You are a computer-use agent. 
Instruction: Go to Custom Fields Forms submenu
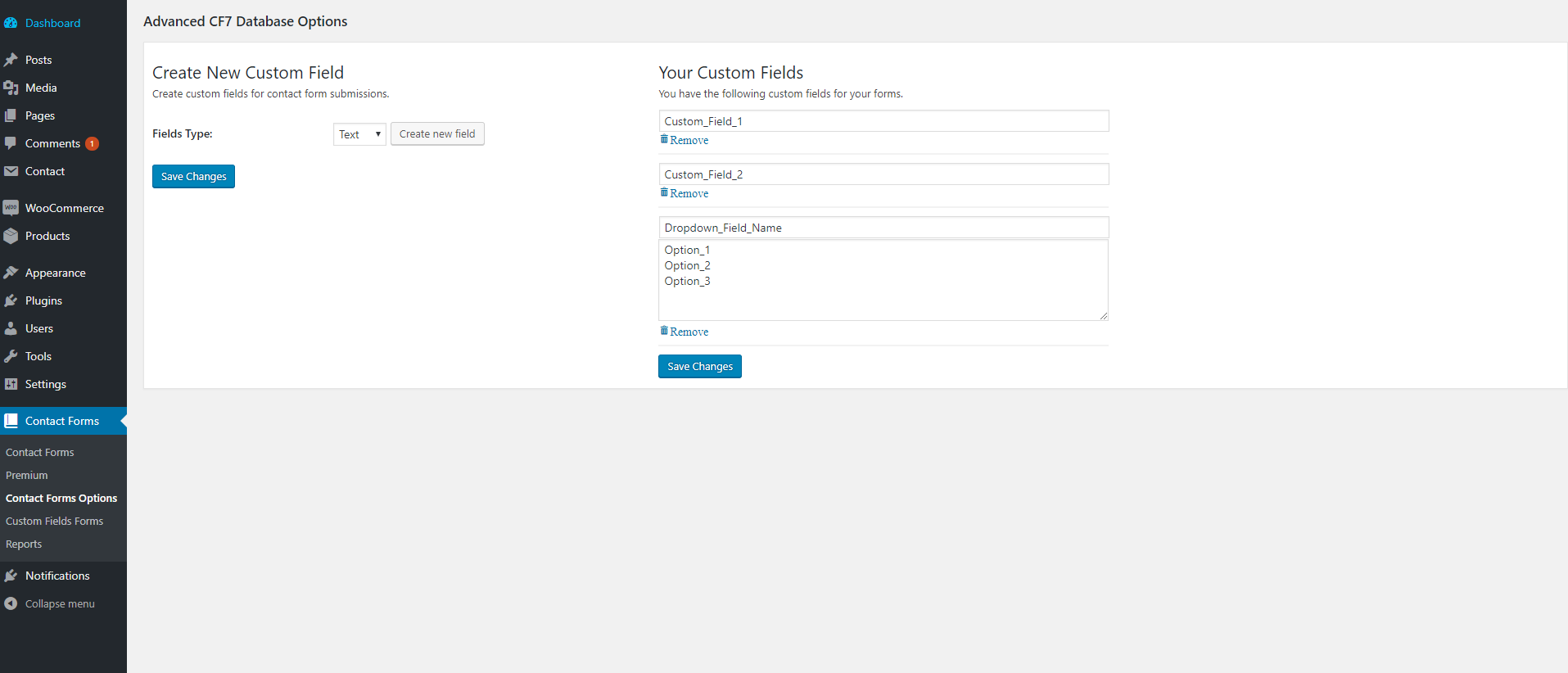pyautogui.click(x=54, y=521)
